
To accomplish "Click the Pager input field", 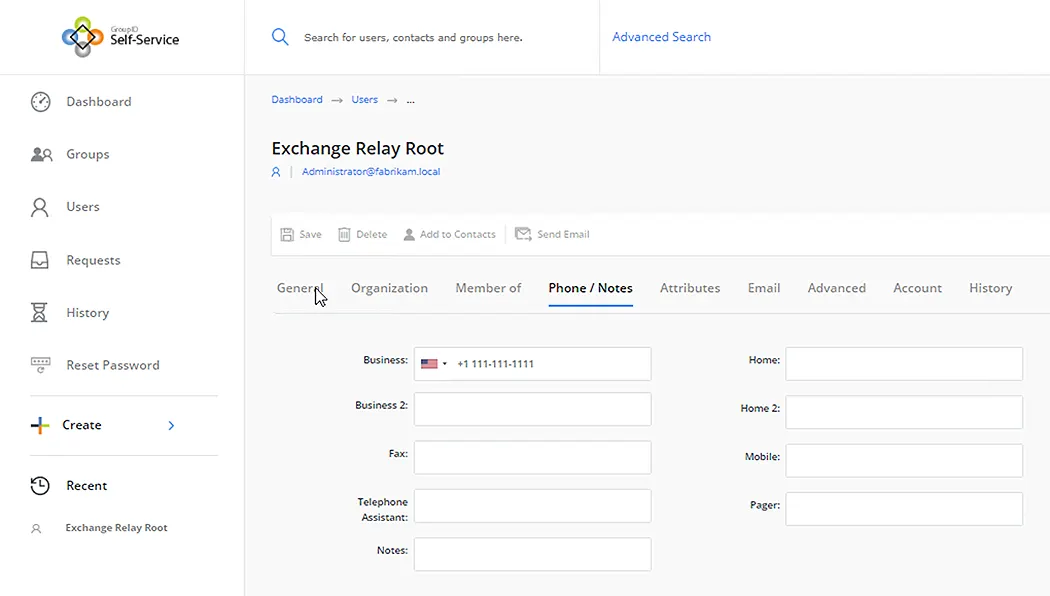I will point(904,508).
